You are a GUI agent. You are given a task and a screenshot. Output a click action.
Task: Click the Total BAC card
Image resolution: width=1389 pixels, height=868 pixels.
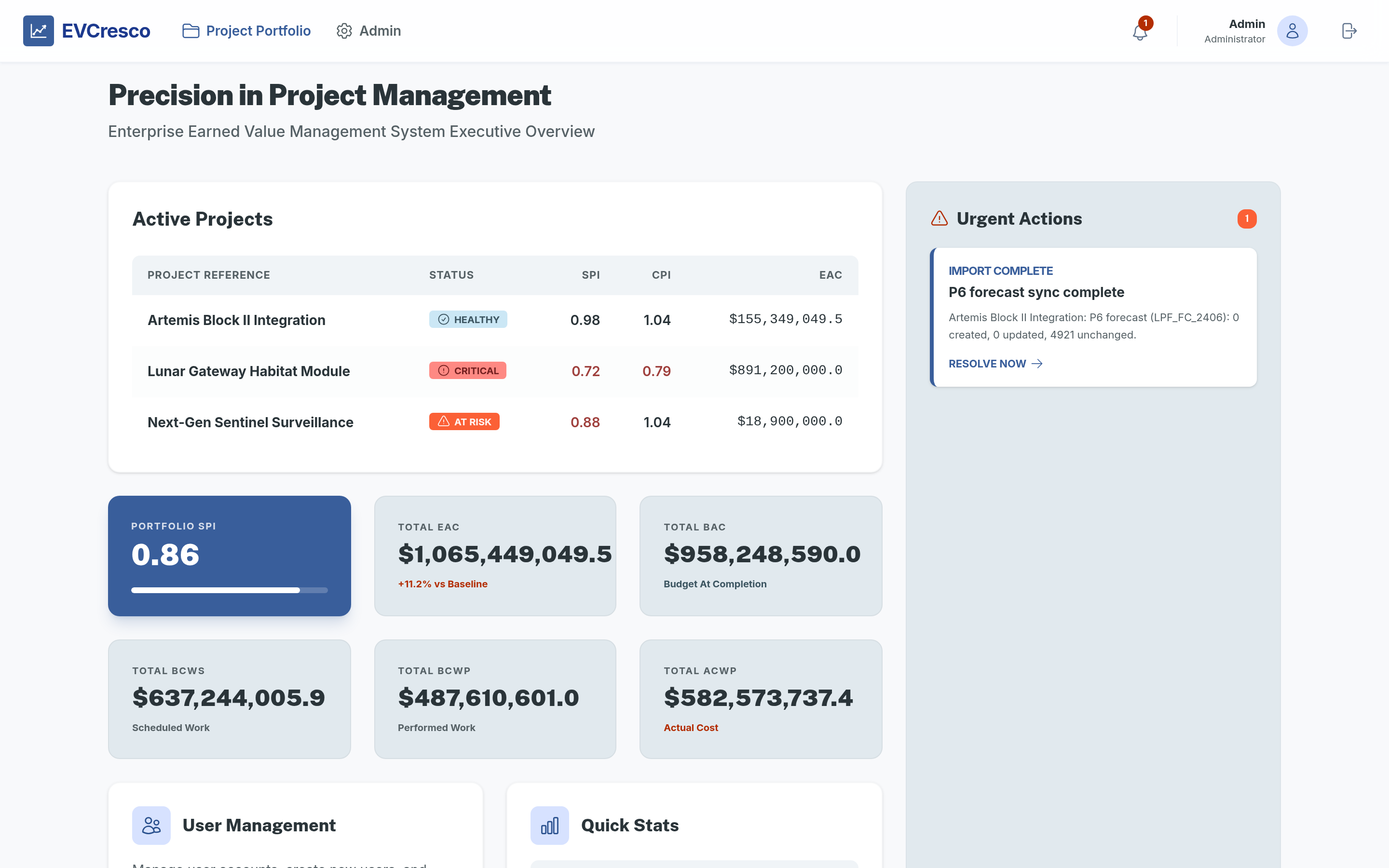(761, 556)
